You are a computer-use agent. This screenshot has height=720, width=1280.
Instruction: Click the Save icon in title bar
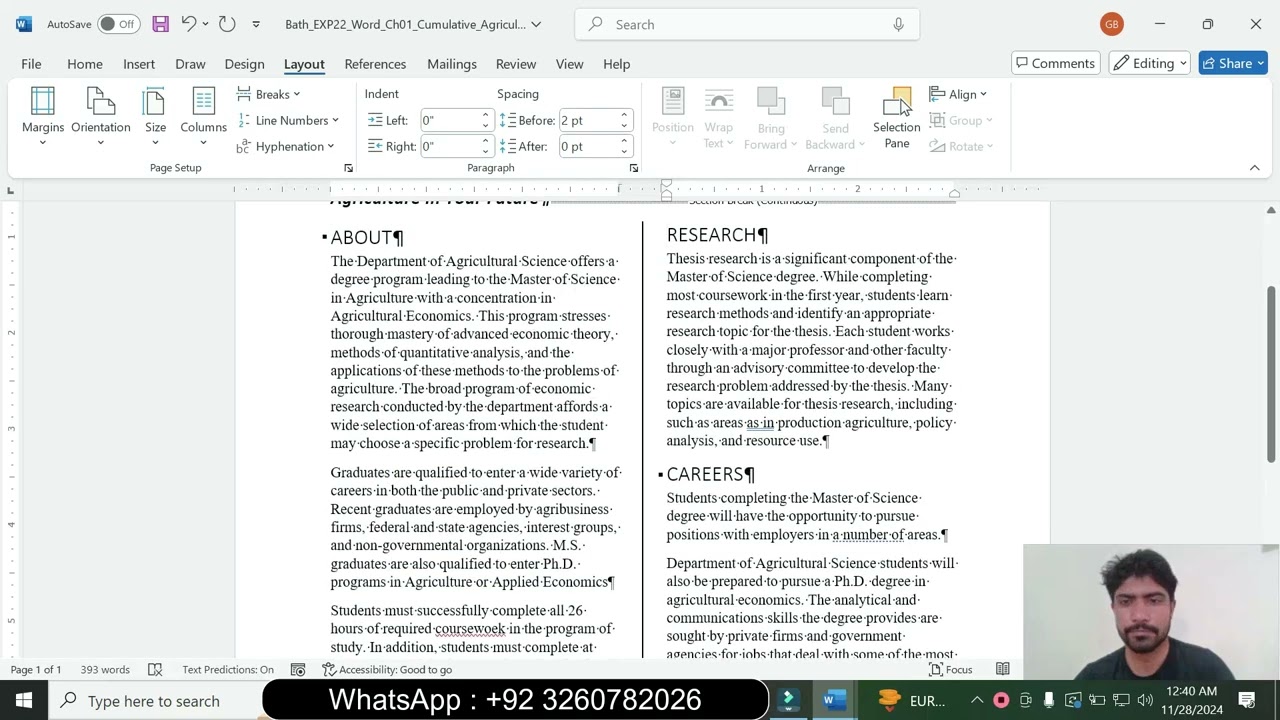(160, 24)
